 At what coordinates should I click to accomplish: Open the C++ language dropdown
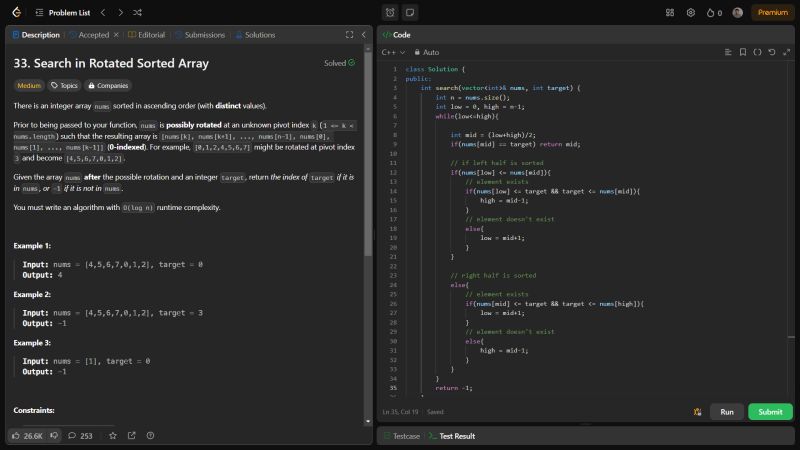393,52
